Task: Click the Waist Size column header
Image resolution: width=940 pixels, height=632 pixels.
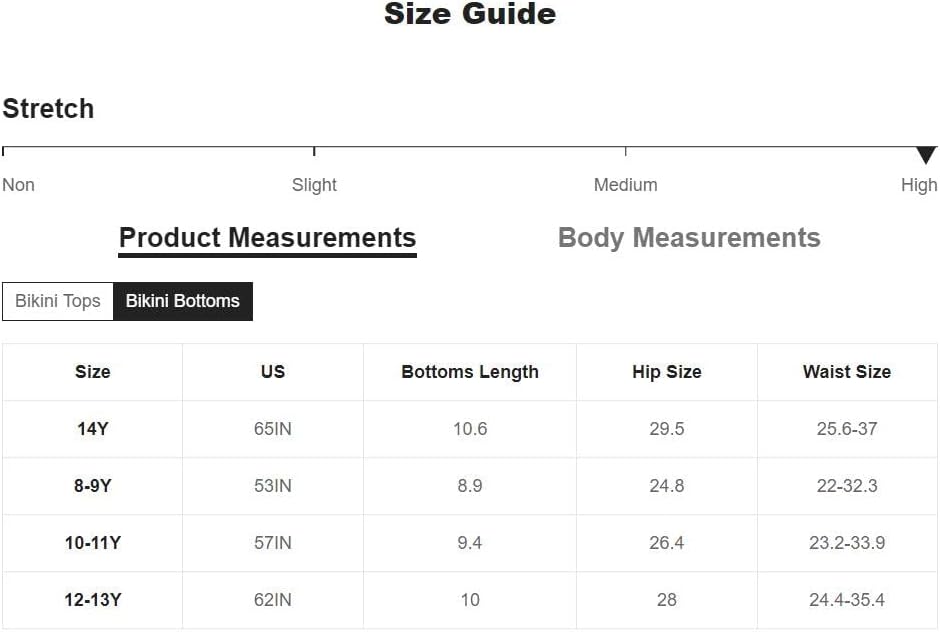Action: [x=847, y=372]
